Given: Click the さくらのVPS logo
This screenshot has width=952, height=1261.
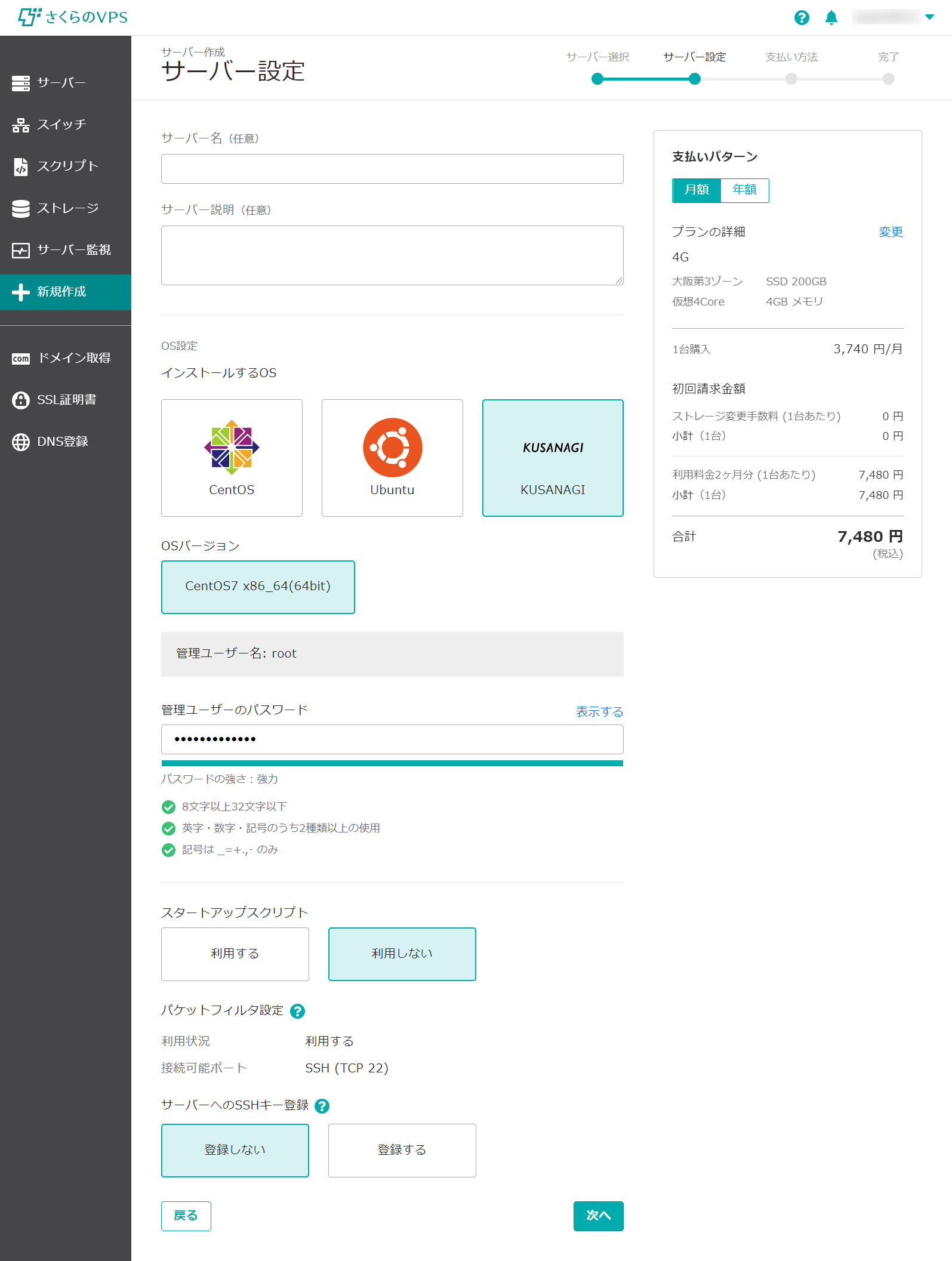Looking at the screenshot, I should point(73,17).
